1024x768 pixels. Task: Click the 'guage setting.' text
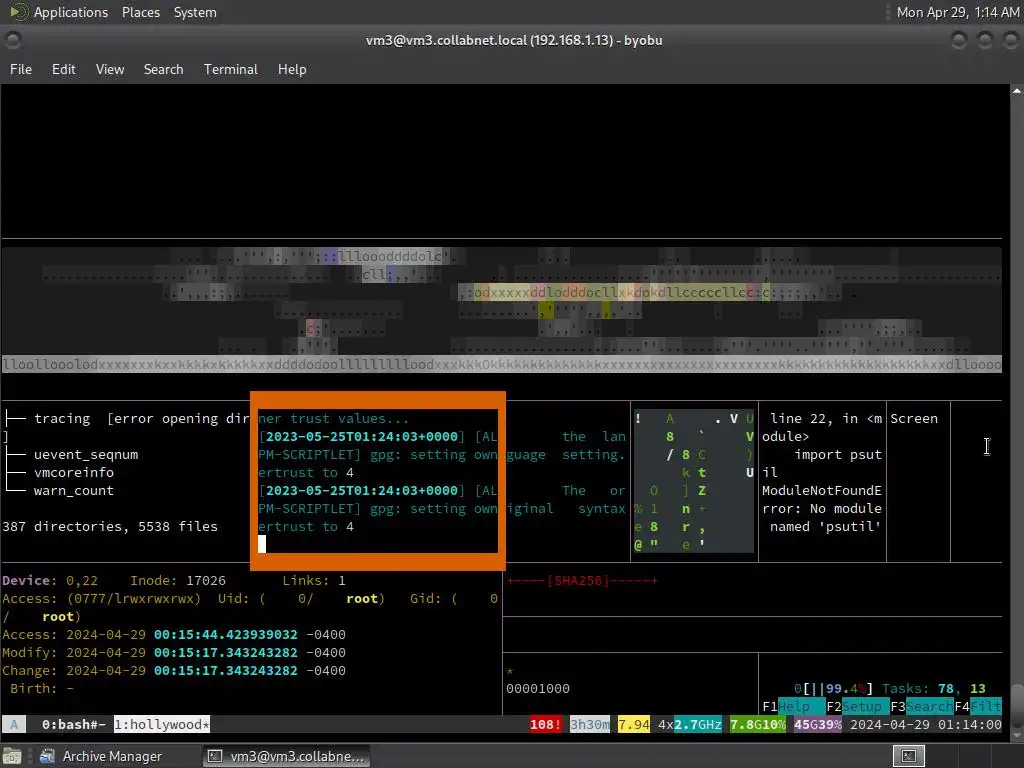[x=566, y=455]
